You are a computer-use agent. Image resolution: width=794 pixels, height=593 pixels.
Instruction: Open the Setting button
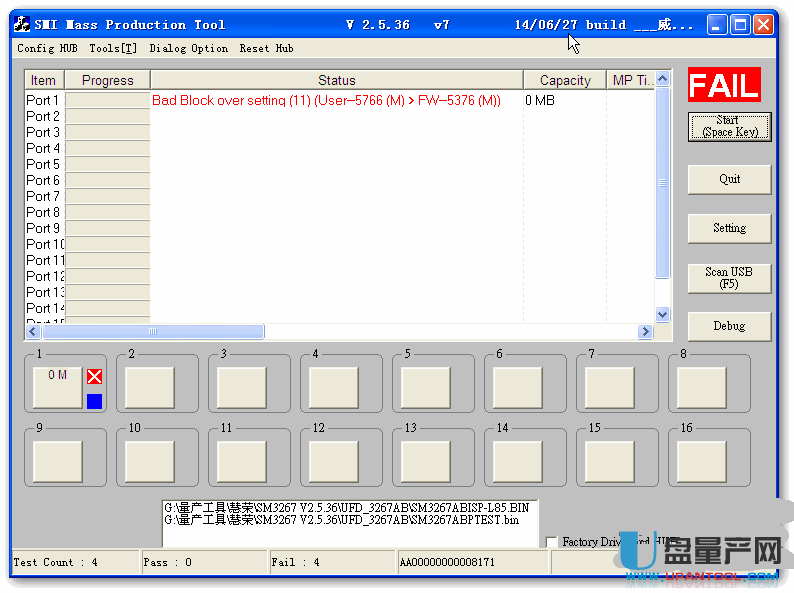(729, 228)
